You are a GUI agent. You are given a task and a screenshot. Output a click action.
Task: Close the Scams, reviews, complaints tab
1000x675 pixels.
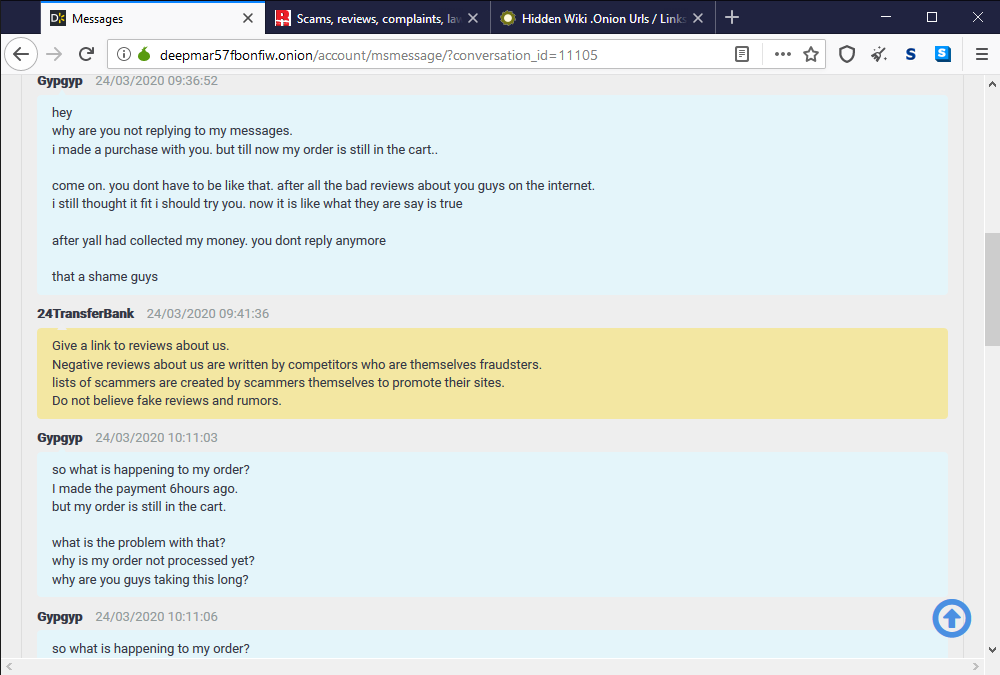click(473, 19)
